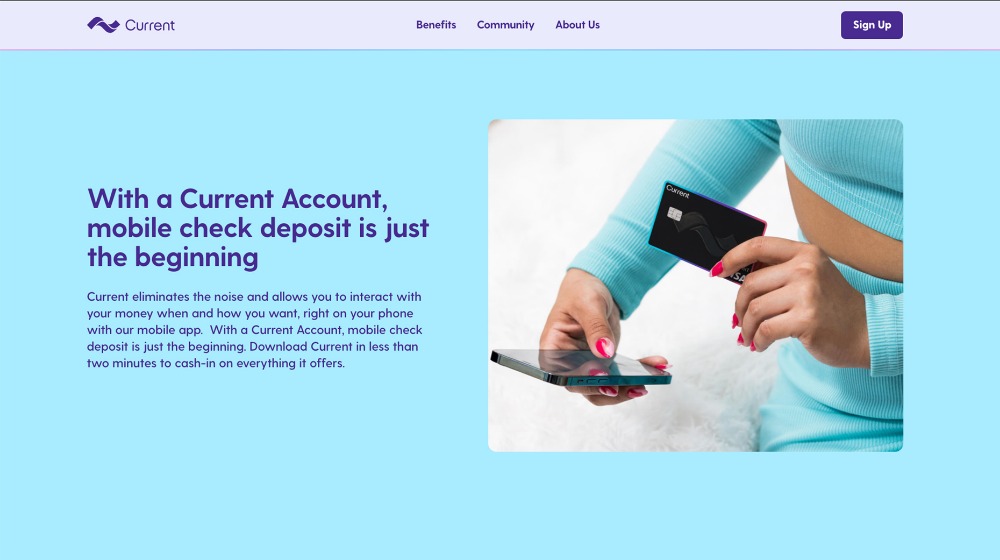This screenshot has width=1000, height=560.
Task: Click the Current wave logo icon
Action: (x=103, y=25)
